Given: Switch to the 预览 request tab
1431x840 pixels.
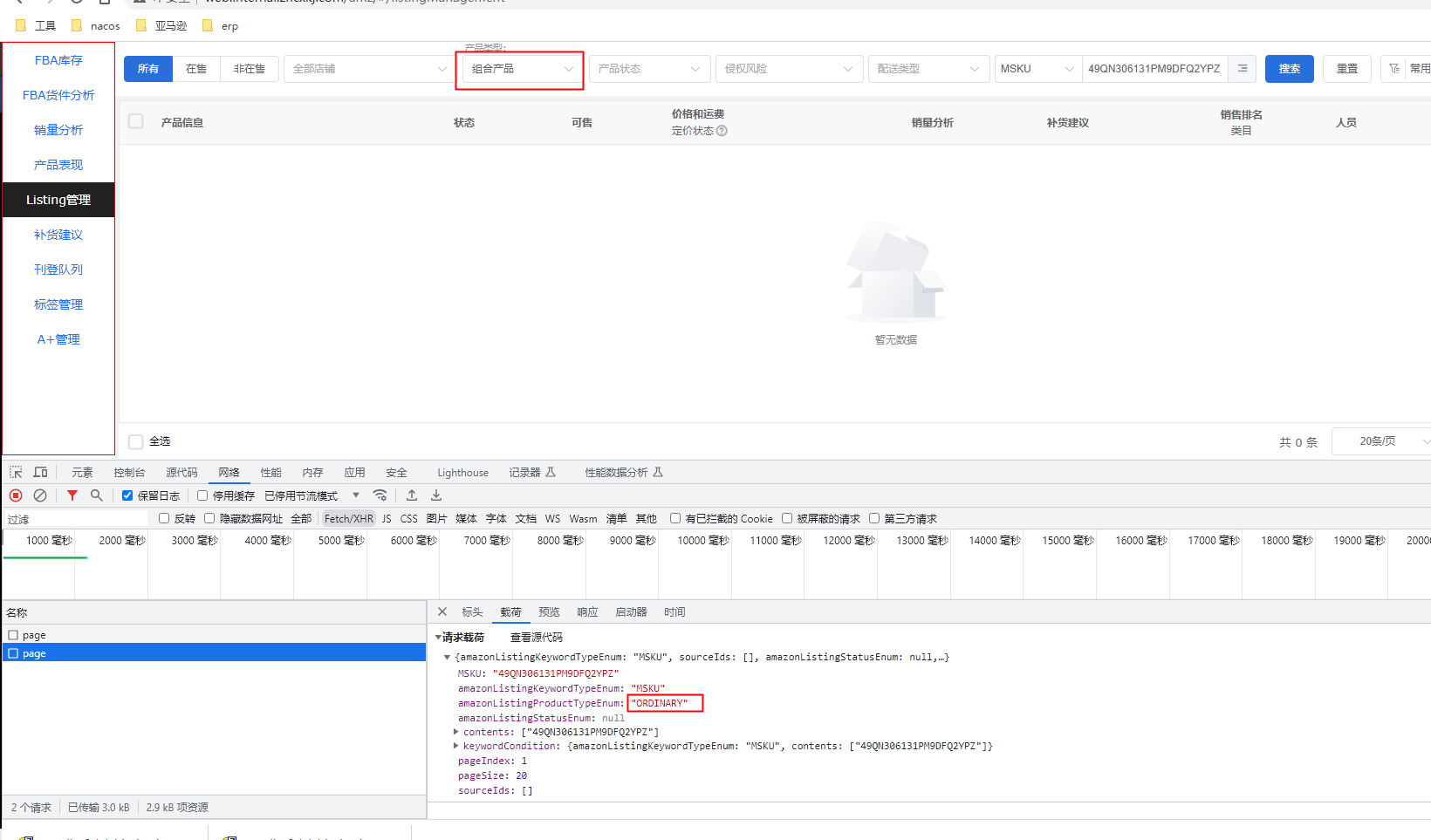Looking at the screenshot, I should pos(549,611).
